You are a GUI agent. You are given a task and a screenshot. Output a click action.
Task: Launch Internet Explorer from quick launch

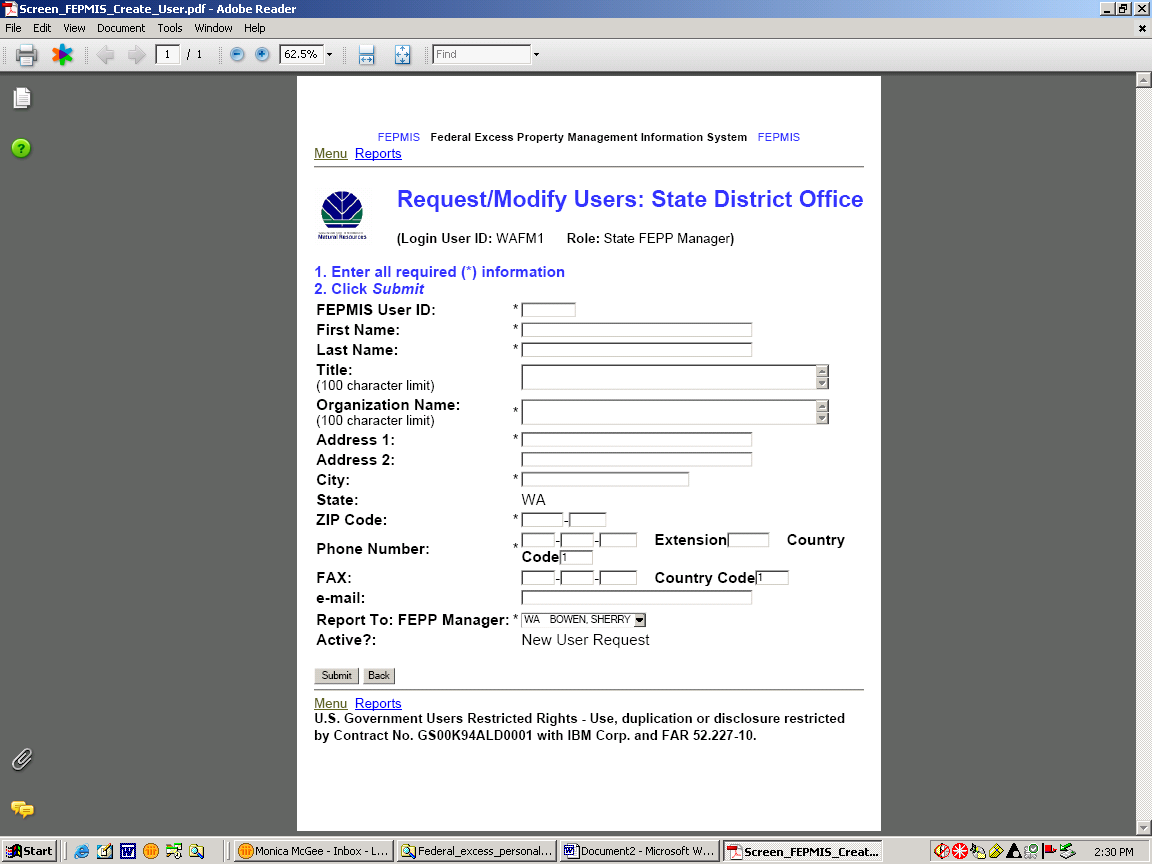click(82, 852)
